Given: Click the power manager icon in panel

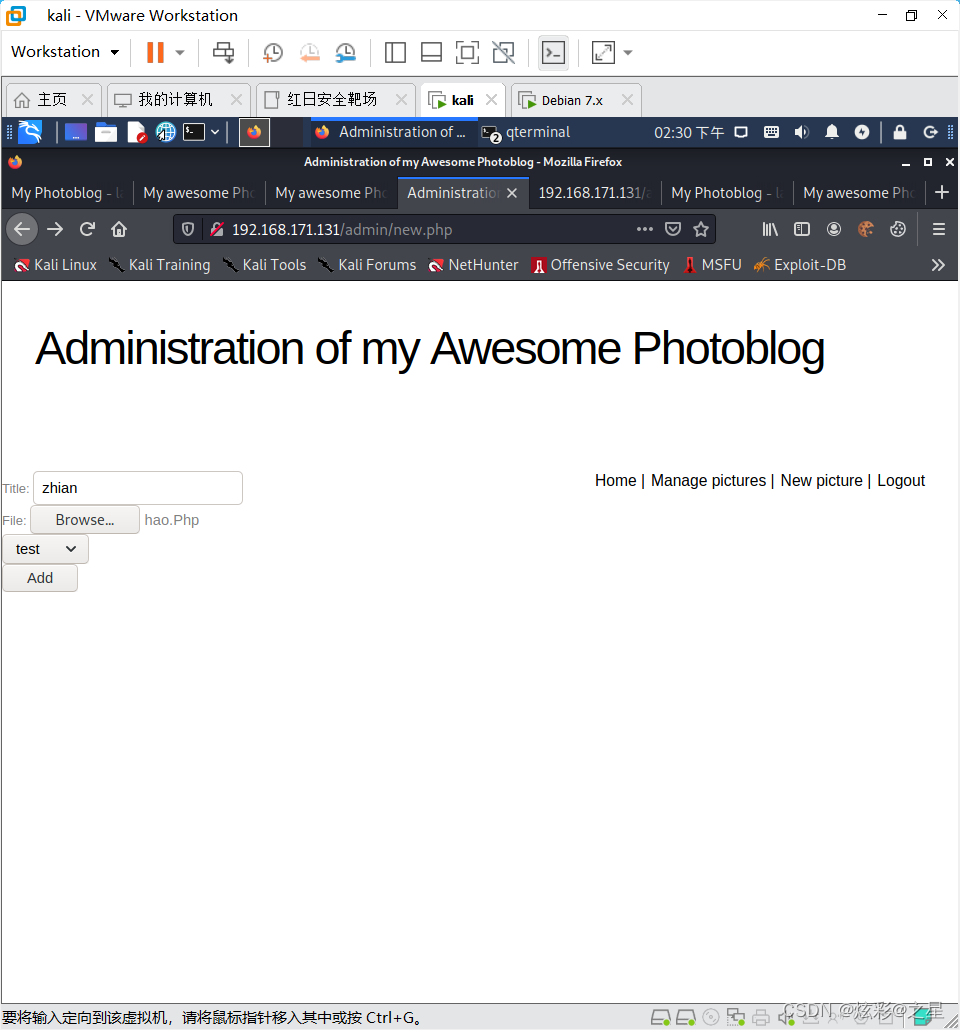Looking at the screenshot, I should (x=861, y=132).
